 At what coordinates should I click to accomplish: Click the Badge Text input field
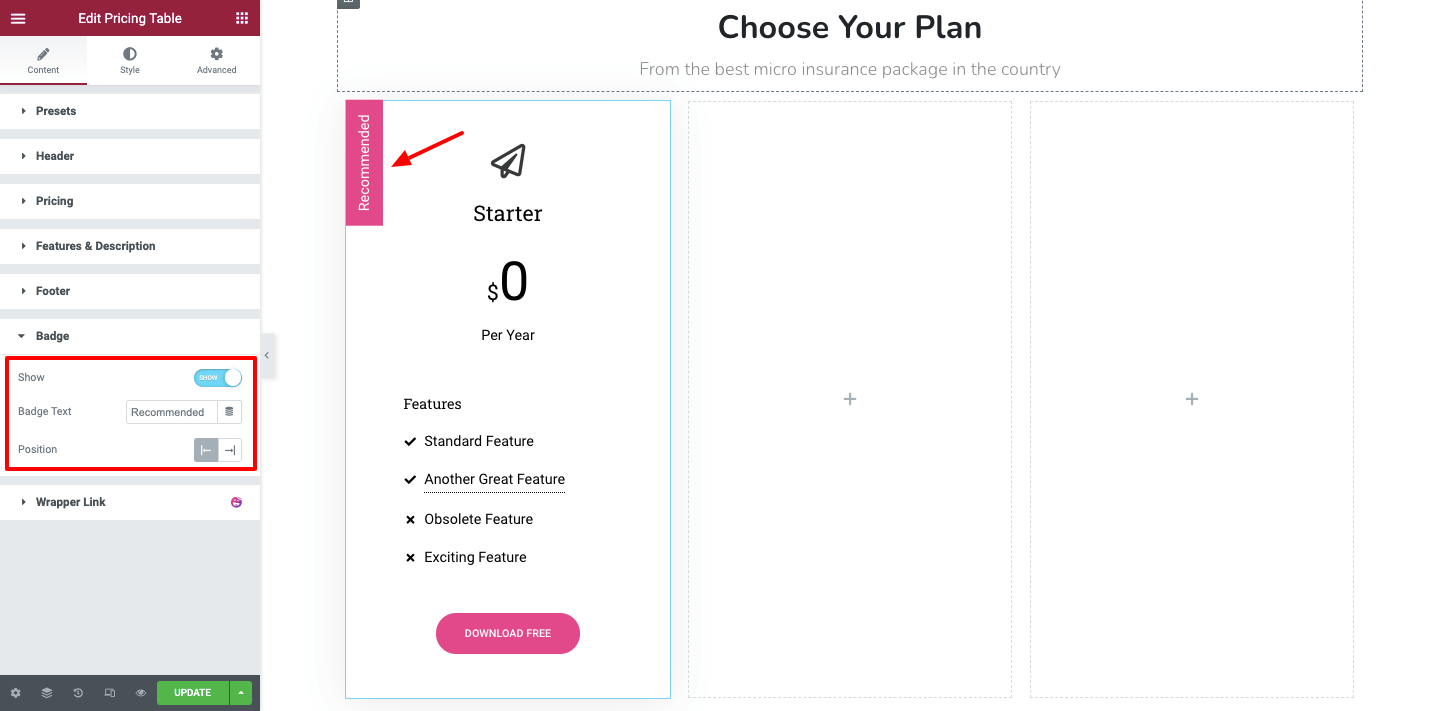171,412
